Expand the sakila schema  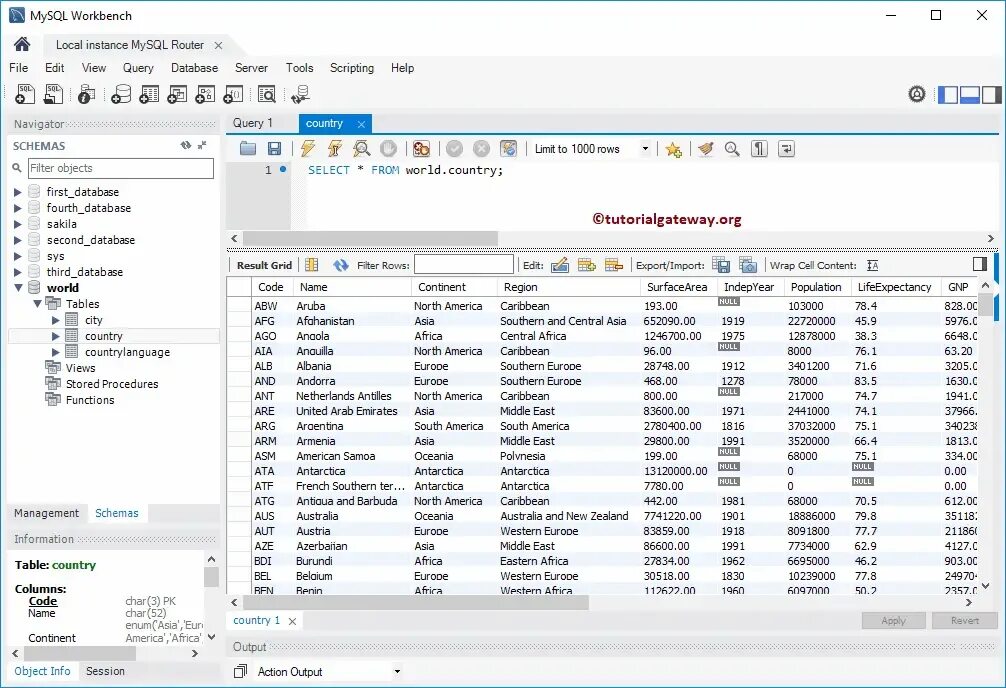click(17, 224)
